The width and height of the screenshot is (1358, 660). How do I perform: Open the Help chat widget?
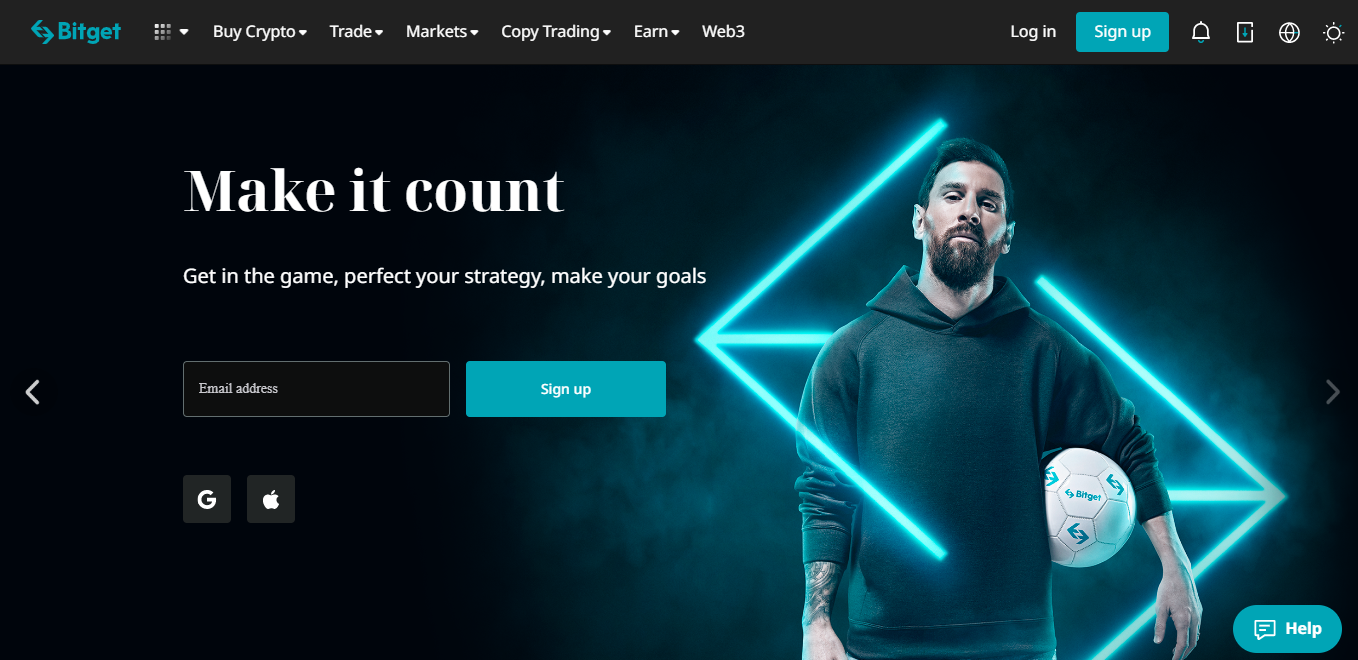click(1287, 629)
